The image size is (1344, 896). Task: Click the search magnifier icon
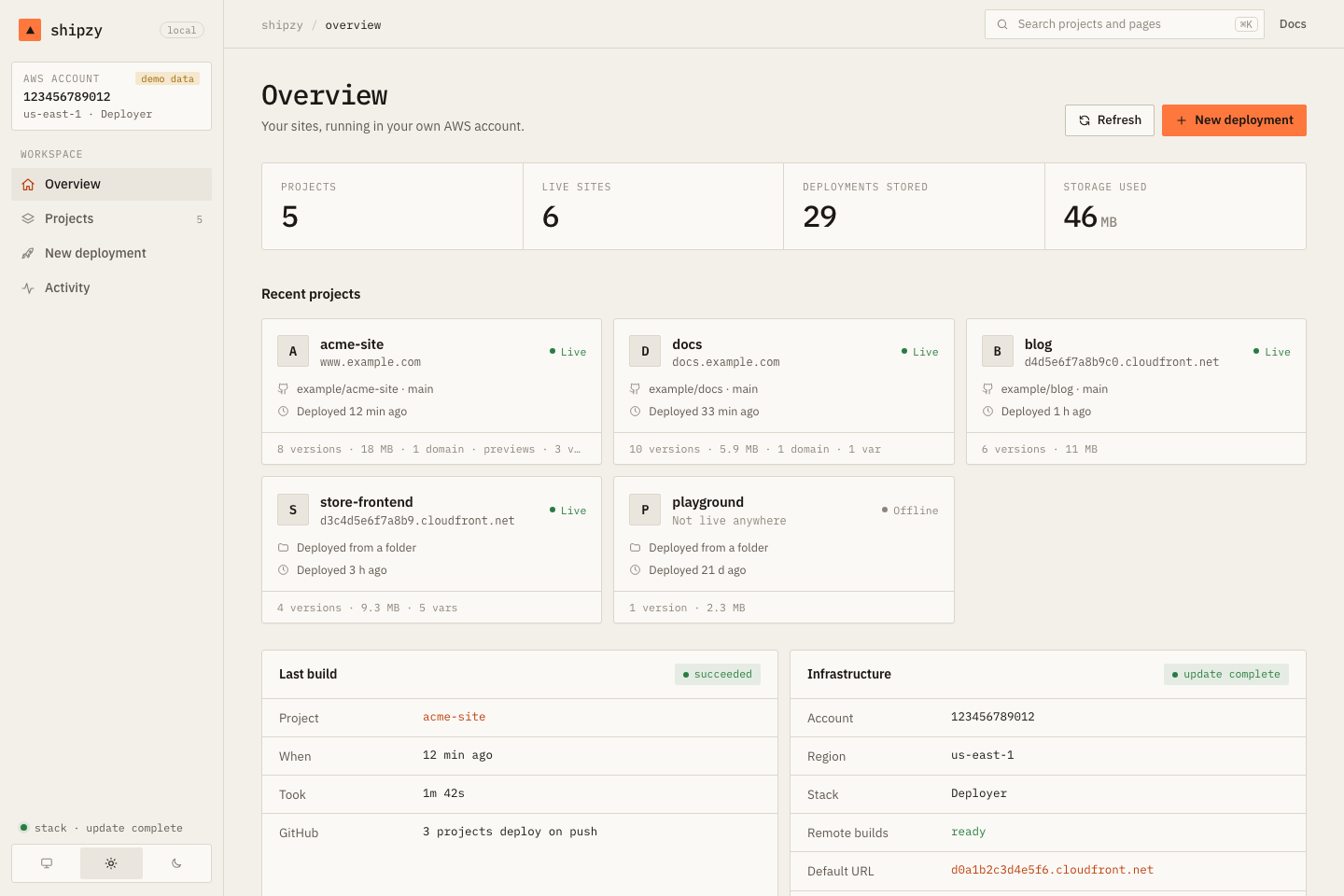pyautogui.click(x=1002, y=24)
